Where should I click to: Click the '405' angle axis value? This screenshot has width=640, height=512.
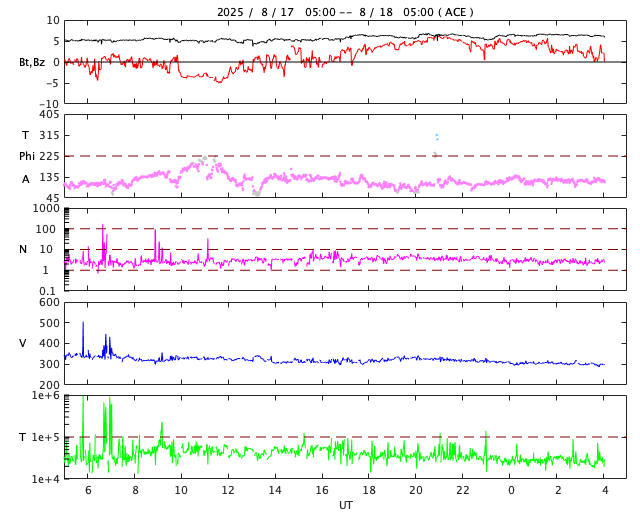pos(49,115)
